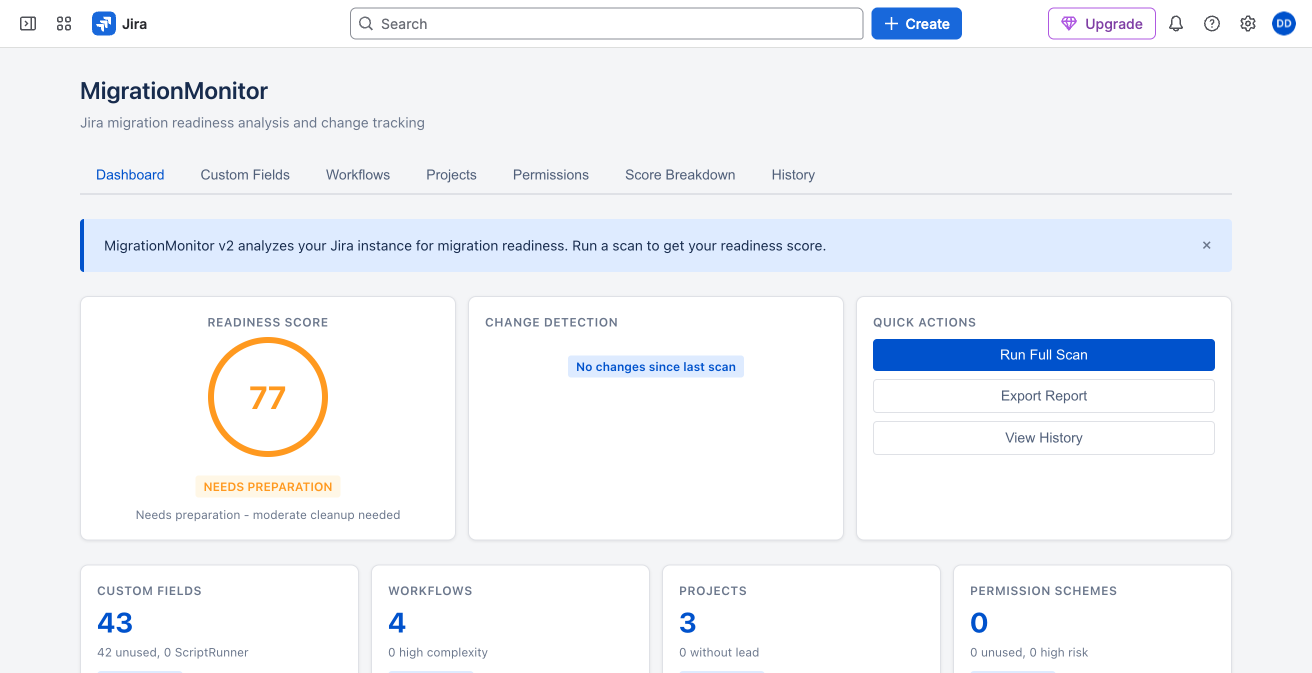The image size is (1312, 673).
Task: Open the app switcher grid icon
Action: click(x=64, y=23)
